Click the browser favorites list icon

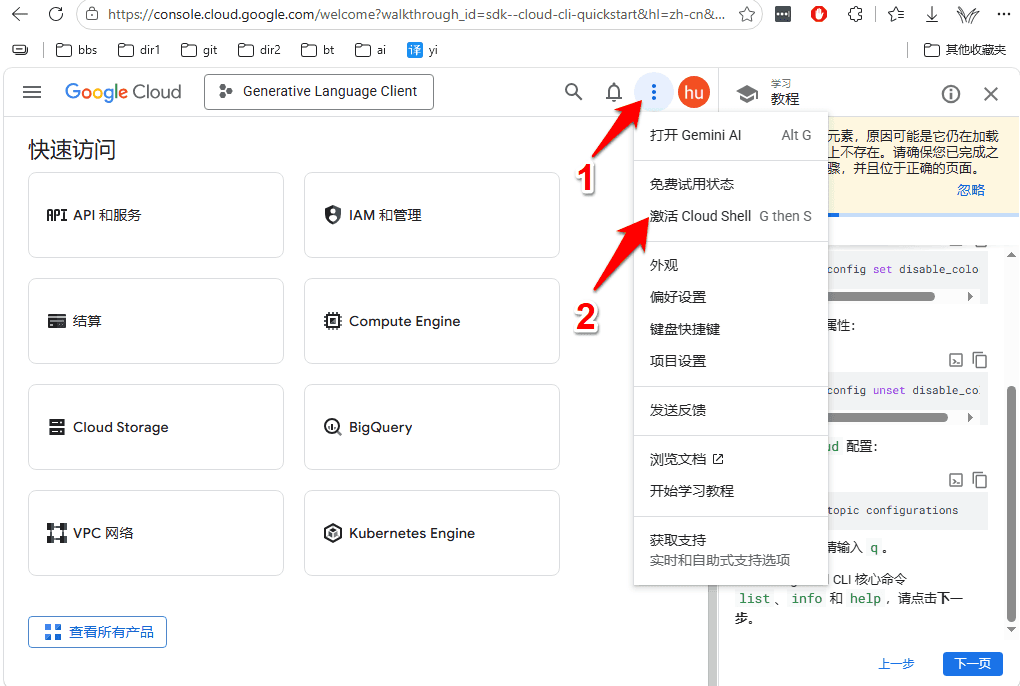click(x=896, y=14)
